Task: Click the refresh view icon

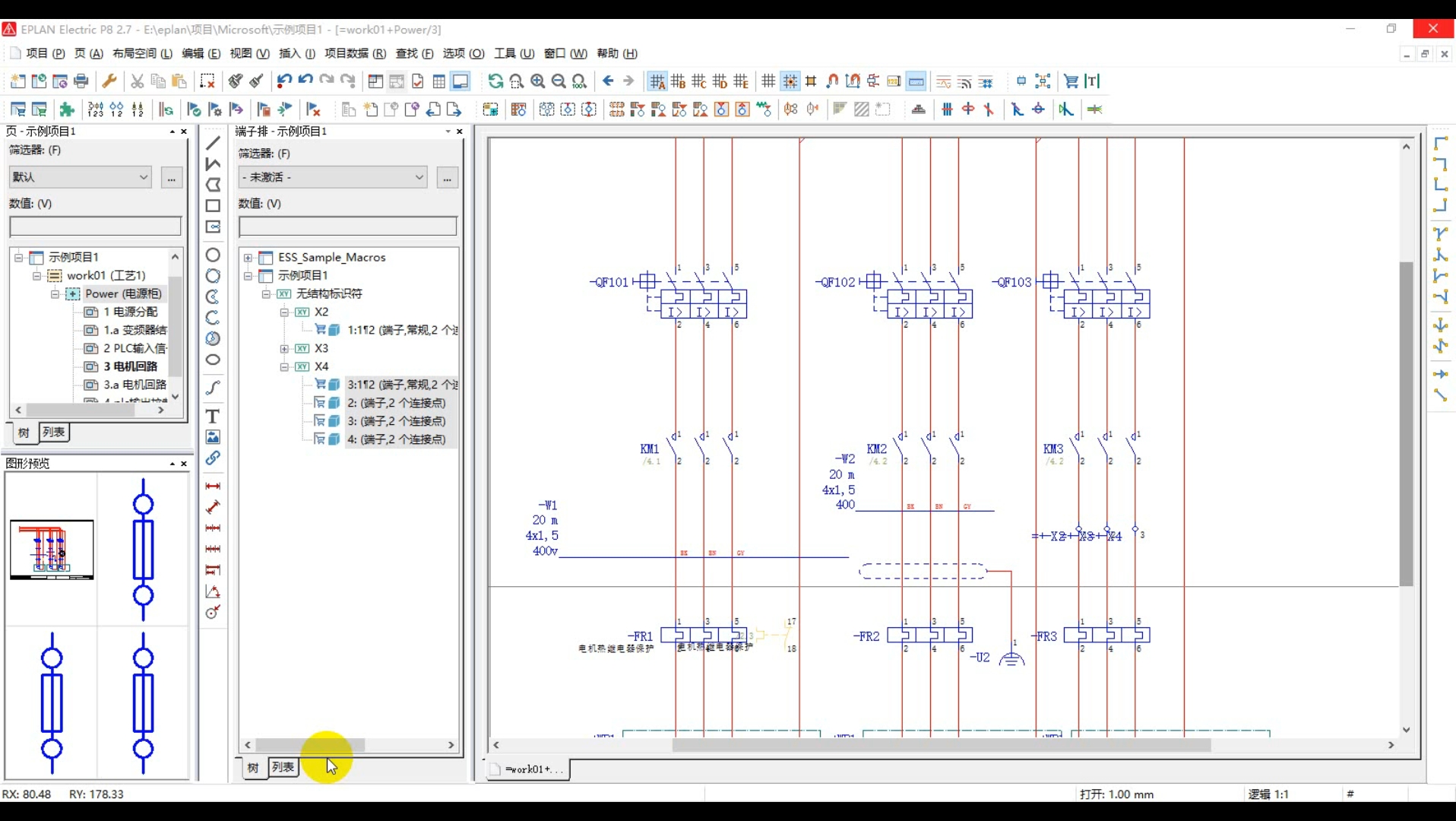Action: pos(495,81)
